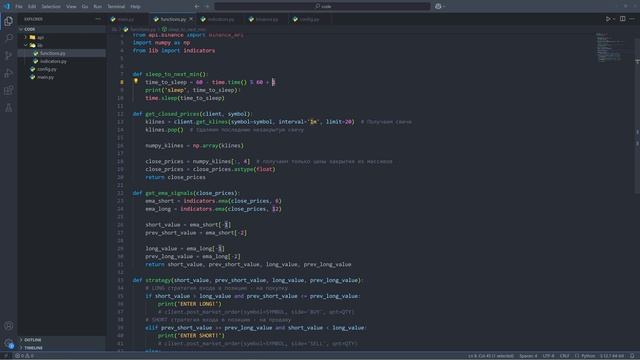The height and width of the screenshot is (360, 640).
Task: Change encoding via UTF-8 status item
Action: click(x=549, y=356)
